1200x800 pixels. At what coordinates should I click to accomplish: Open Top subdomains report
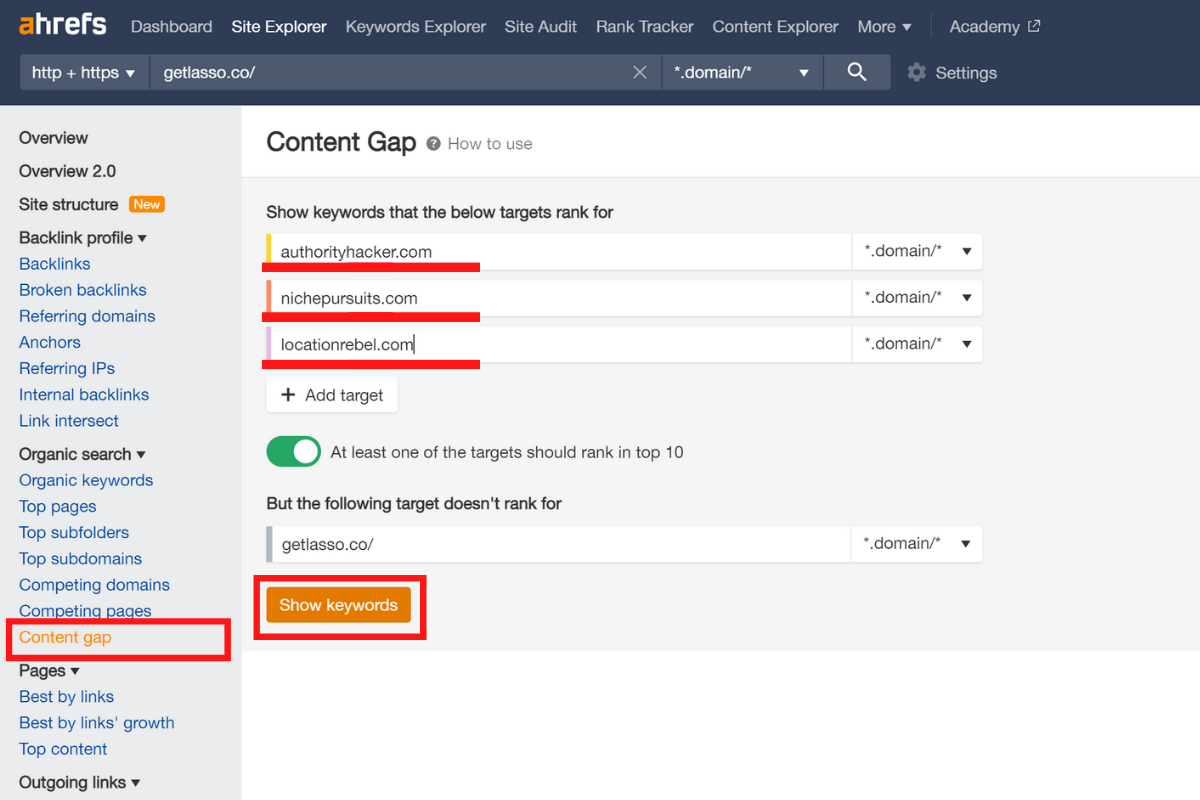pos(80,558)
